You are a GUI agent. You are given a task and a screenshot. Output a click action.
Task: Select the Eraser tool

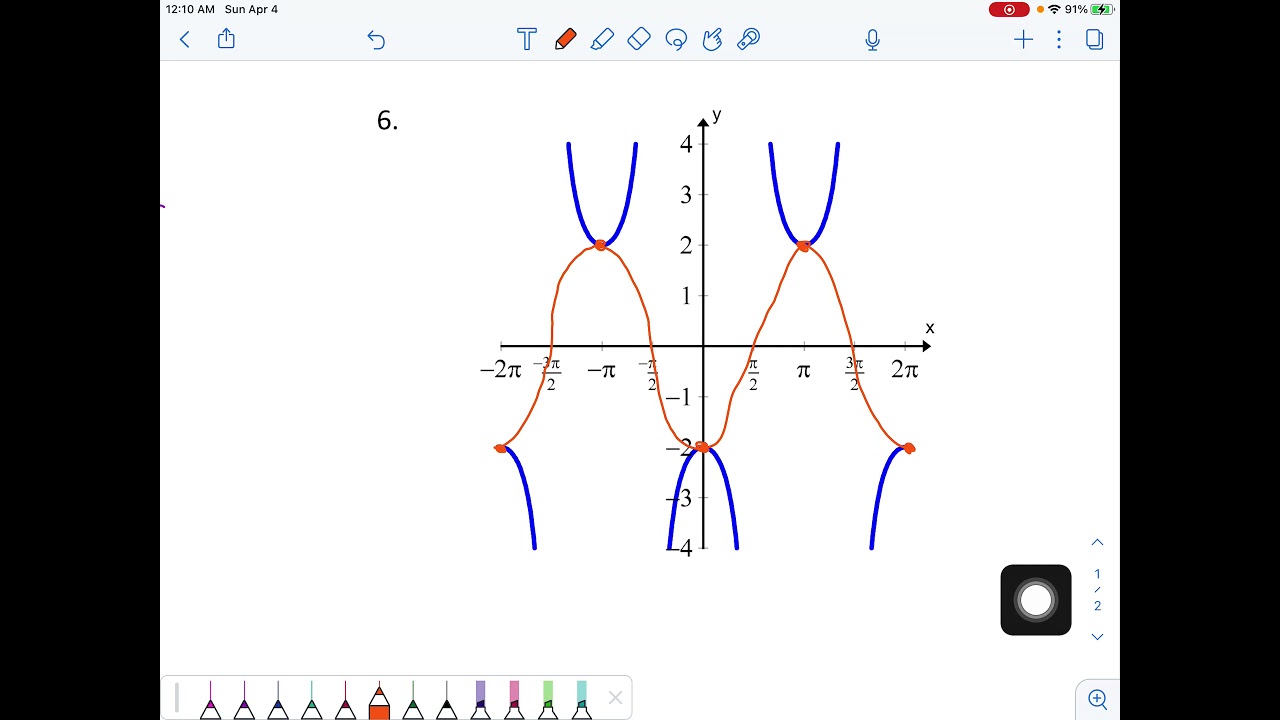coord(639,39)
